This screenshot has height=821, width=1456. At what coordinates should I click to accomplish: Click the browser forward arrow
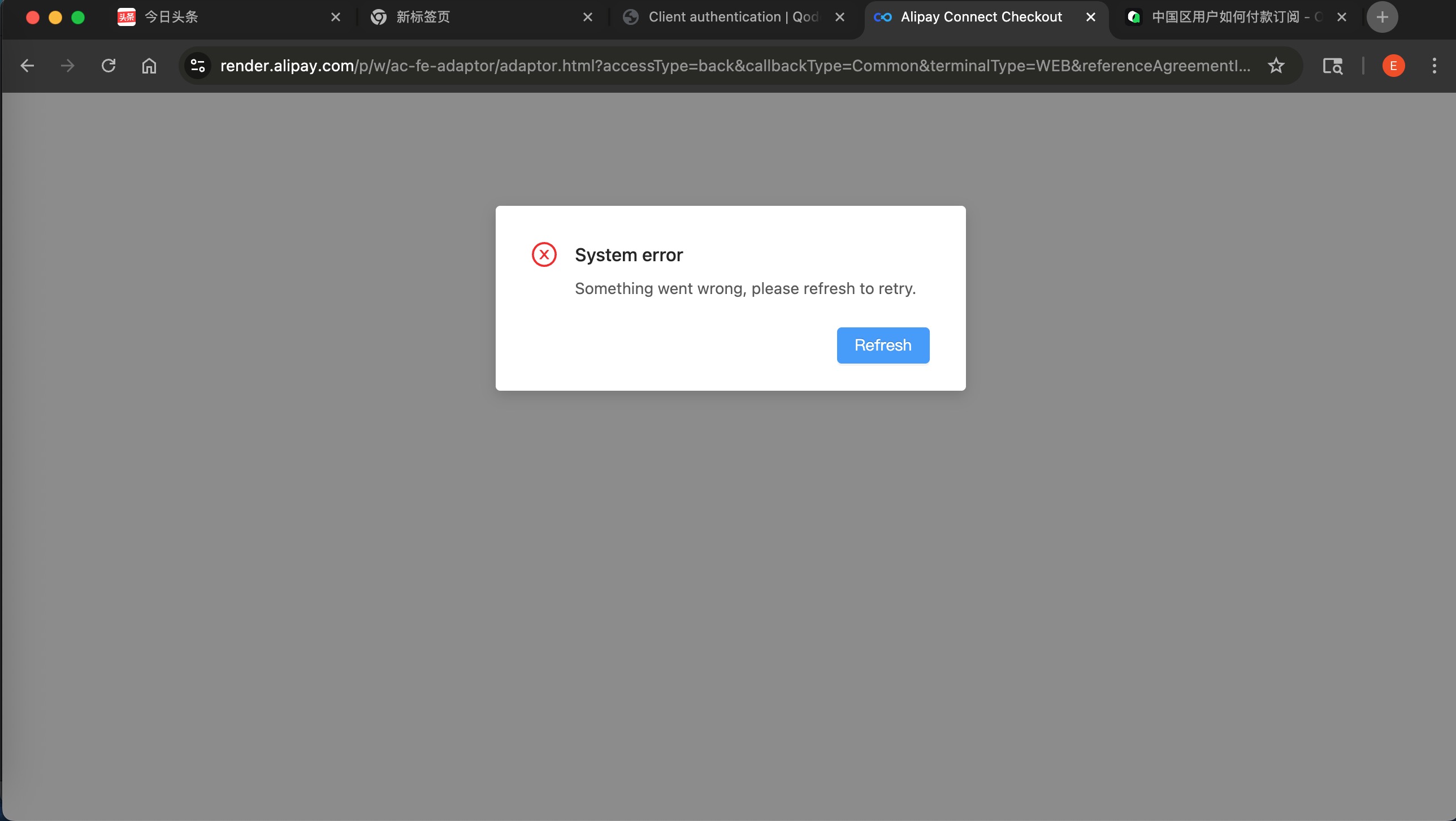click(x=68, y=66)
